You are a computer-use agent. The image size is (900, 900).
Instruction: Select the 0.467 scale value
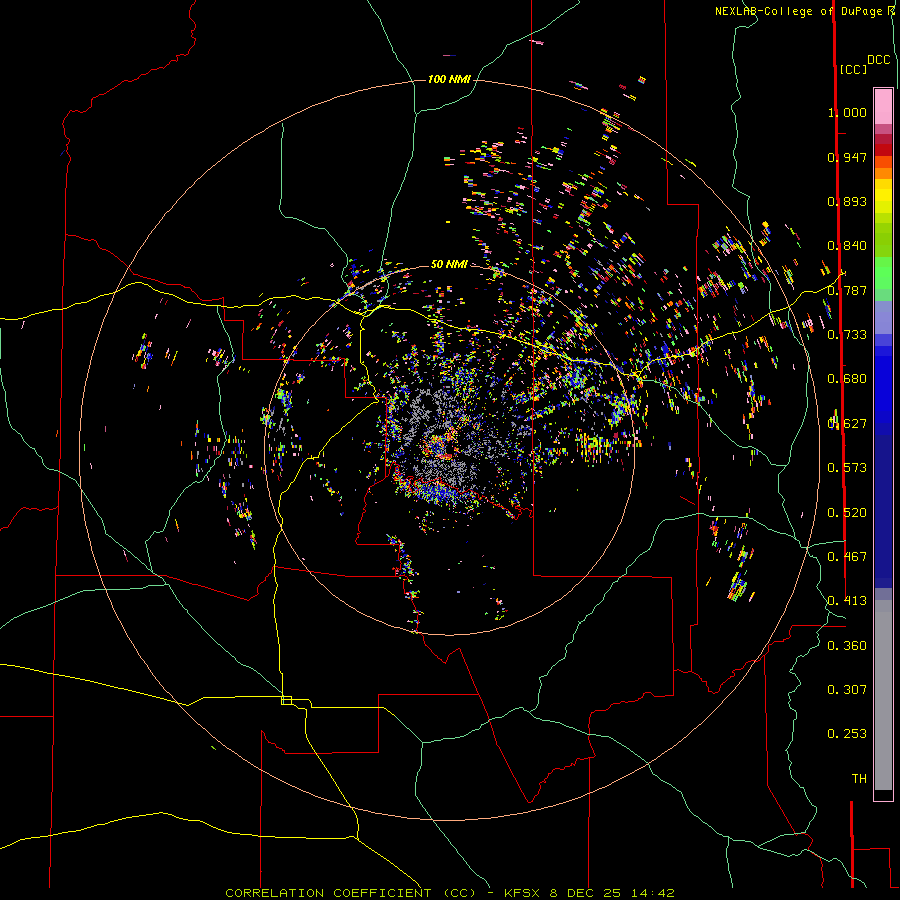tap(847, 557)
